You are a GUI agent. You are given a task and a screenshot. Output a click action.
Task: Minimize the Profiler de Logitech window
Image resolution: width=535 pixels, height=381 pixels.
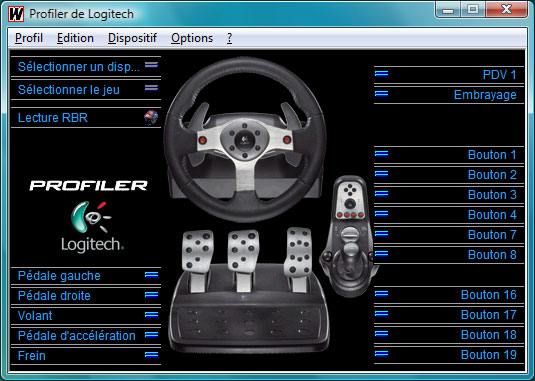click(448, 10)
